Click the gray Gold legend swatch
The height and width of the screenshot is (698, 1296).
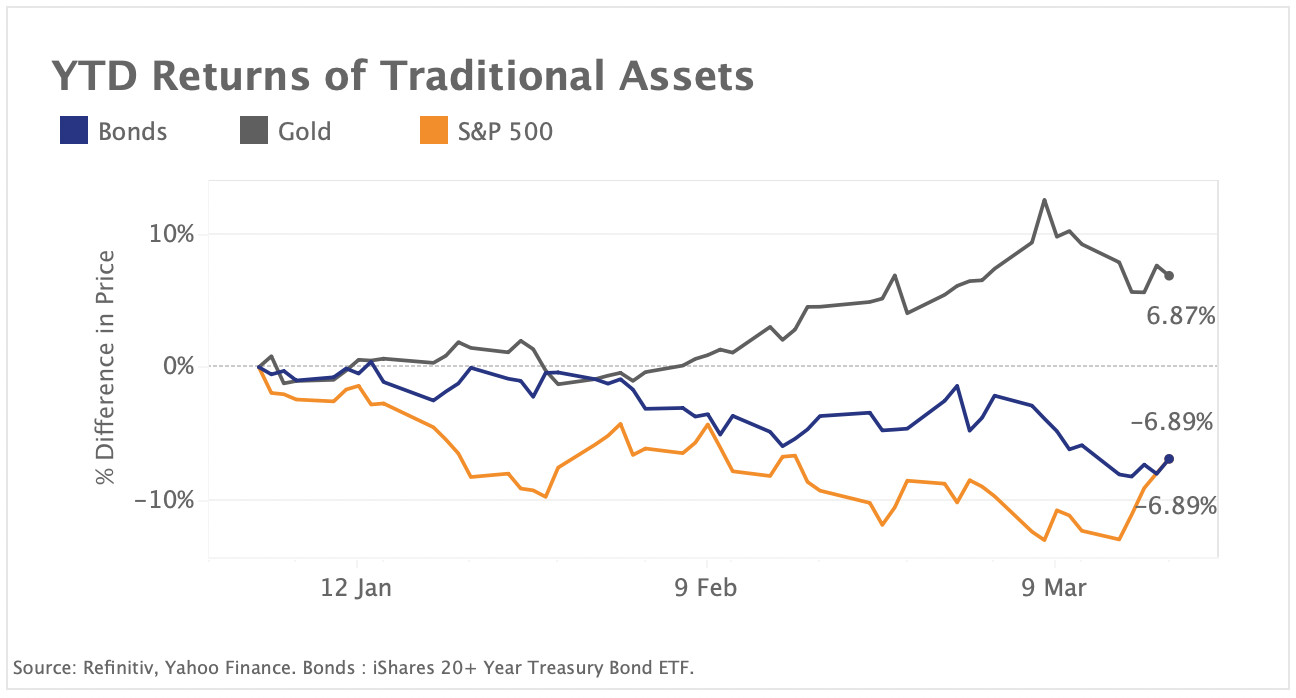[x=255, y=131]
